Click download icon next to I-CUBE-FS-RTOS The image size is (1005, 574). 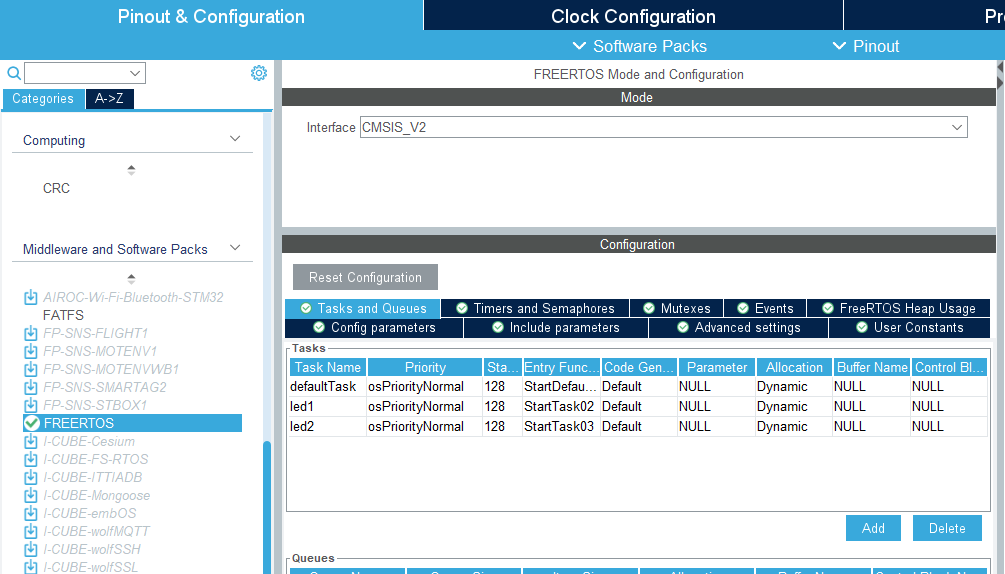coord(31,459)
